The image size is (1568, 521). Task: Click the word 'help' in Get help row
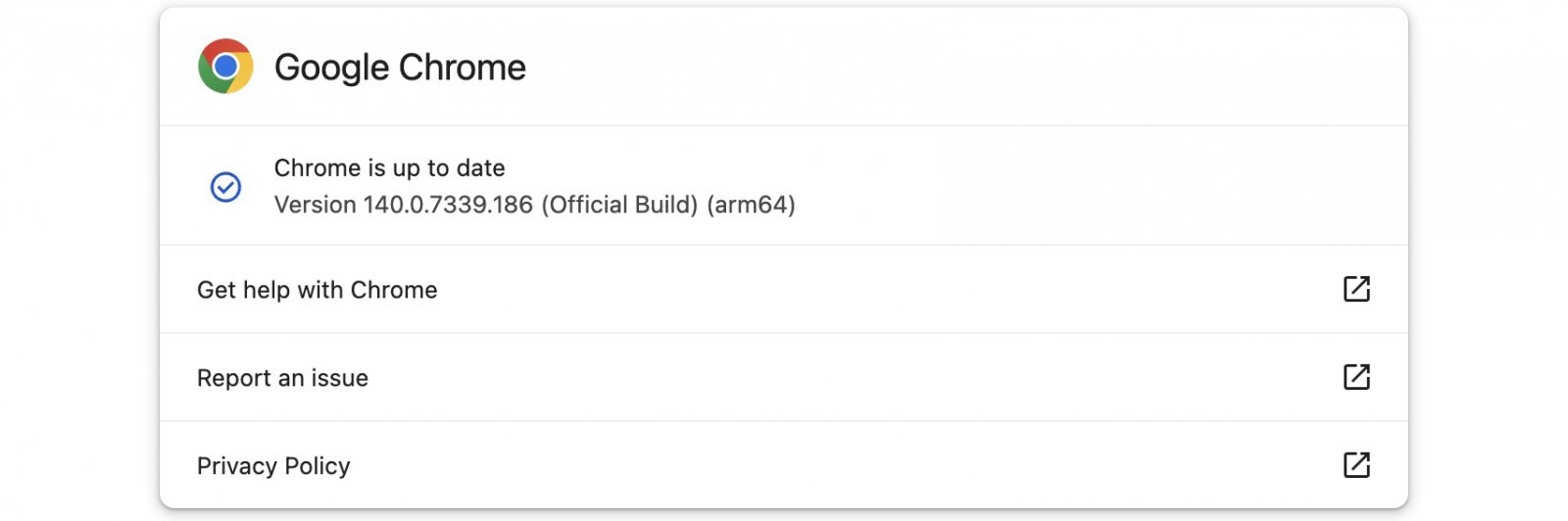click(267, 290)
